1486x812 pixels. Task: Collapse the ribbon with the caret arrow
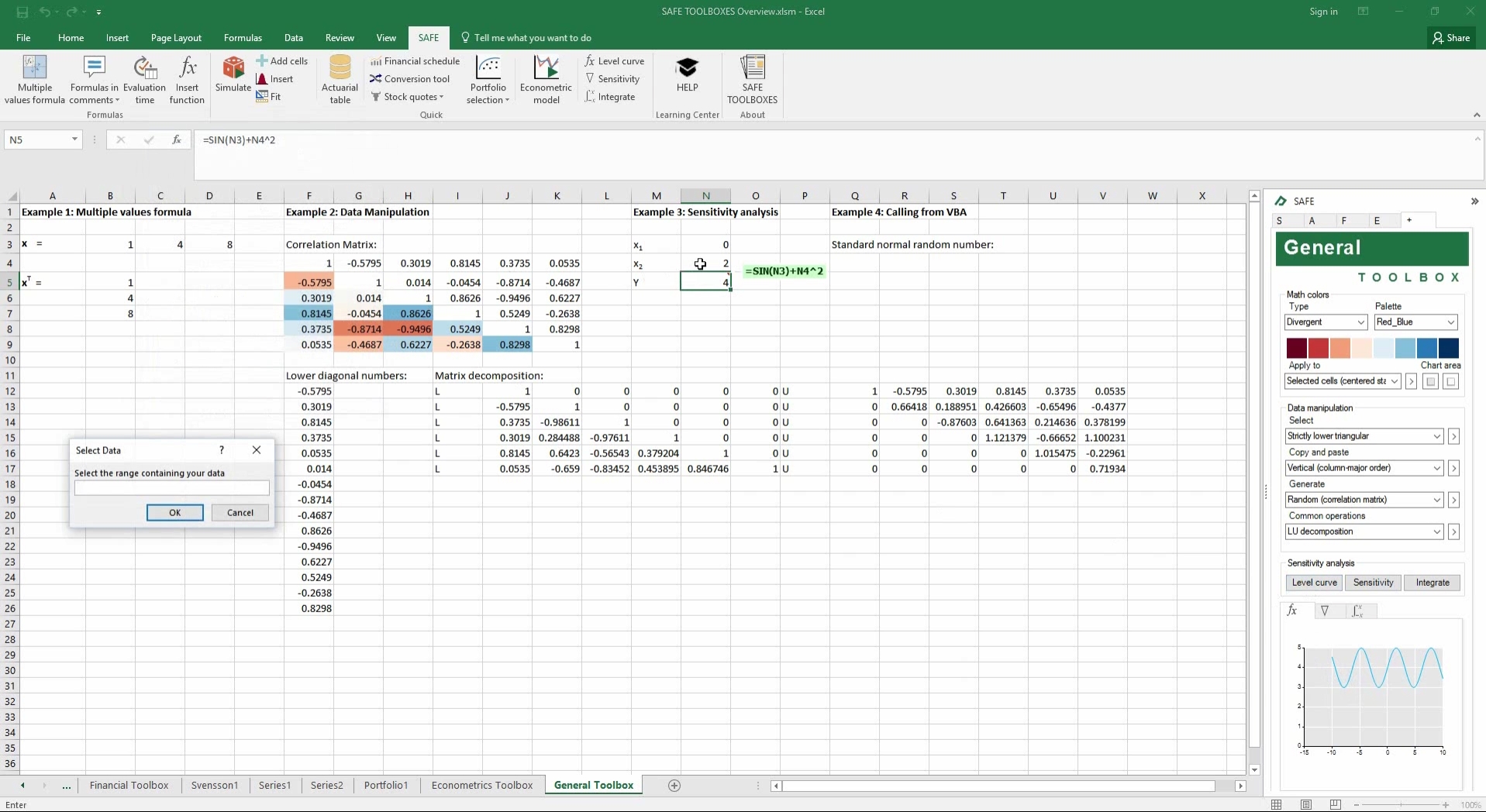[1476, 115]
